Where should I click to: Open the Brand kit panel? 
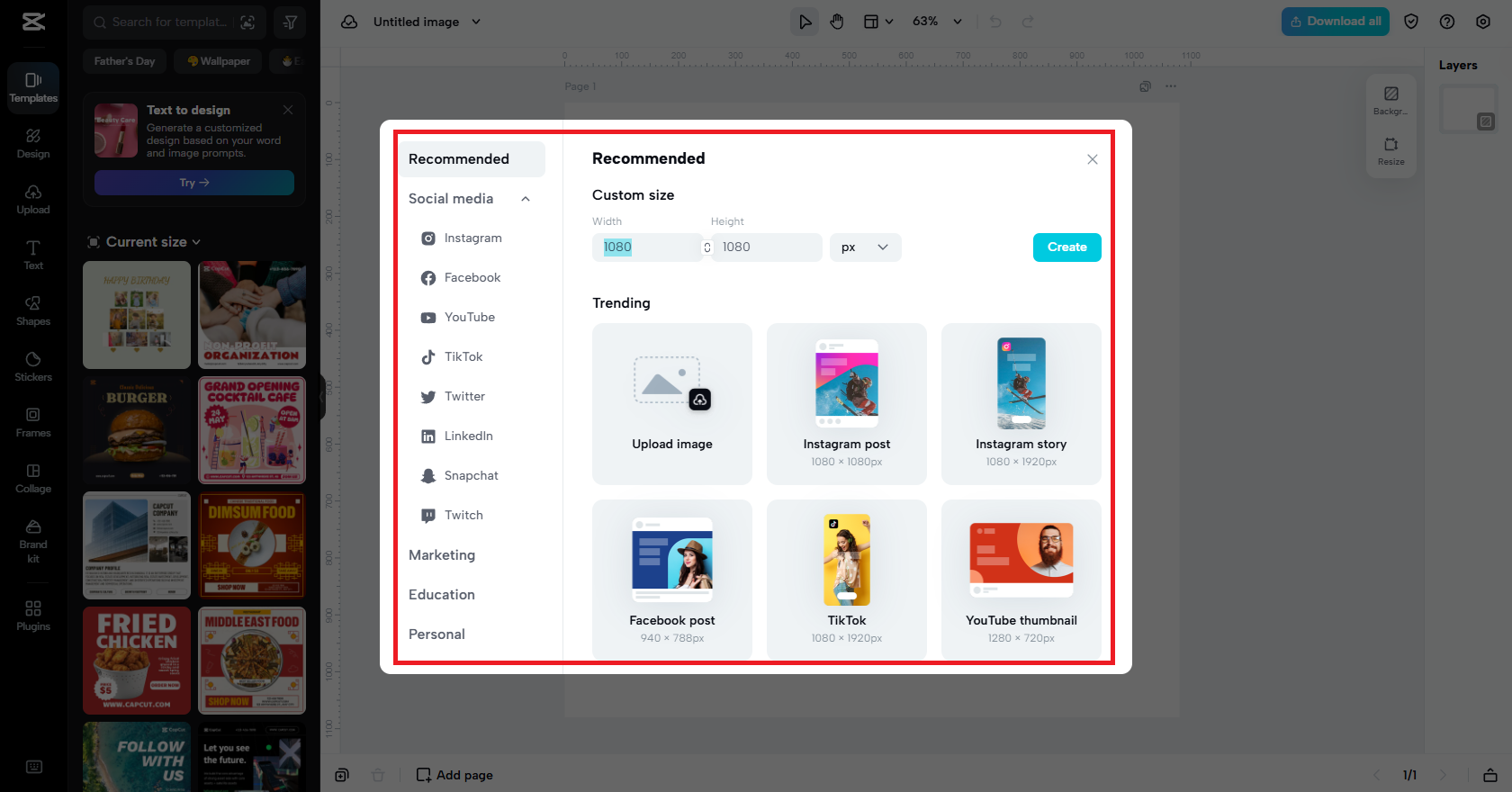pyautogui.click(x=33, y=541)
